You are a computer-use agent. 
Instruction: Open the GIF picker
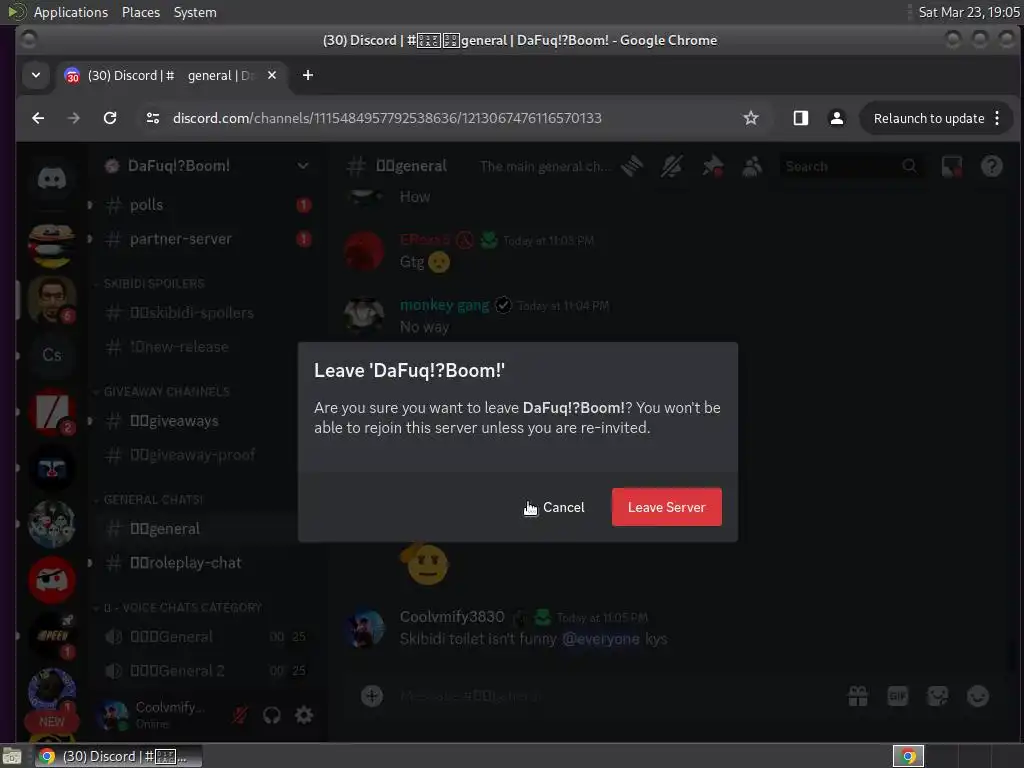(x=898, y=696)
